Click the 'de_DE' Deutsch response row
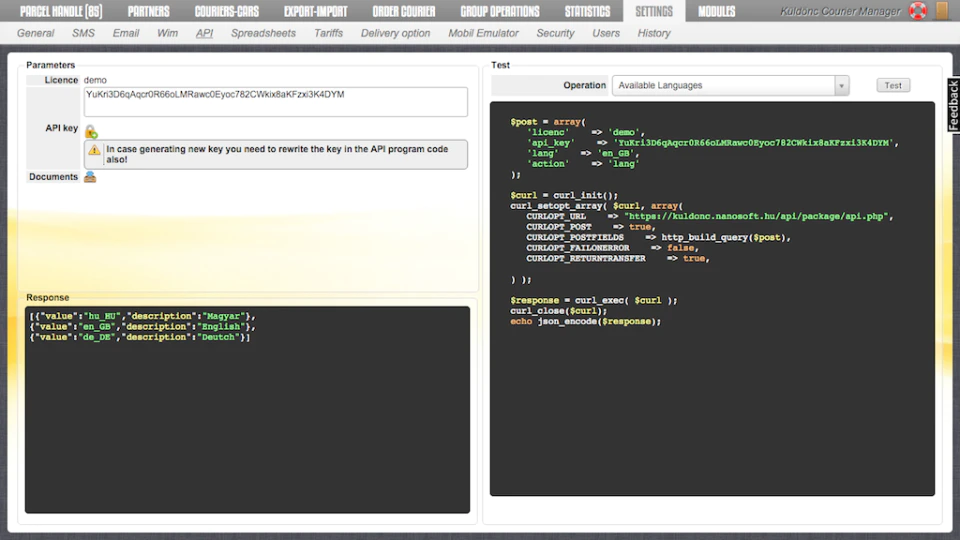 click(x=140, y=337)
